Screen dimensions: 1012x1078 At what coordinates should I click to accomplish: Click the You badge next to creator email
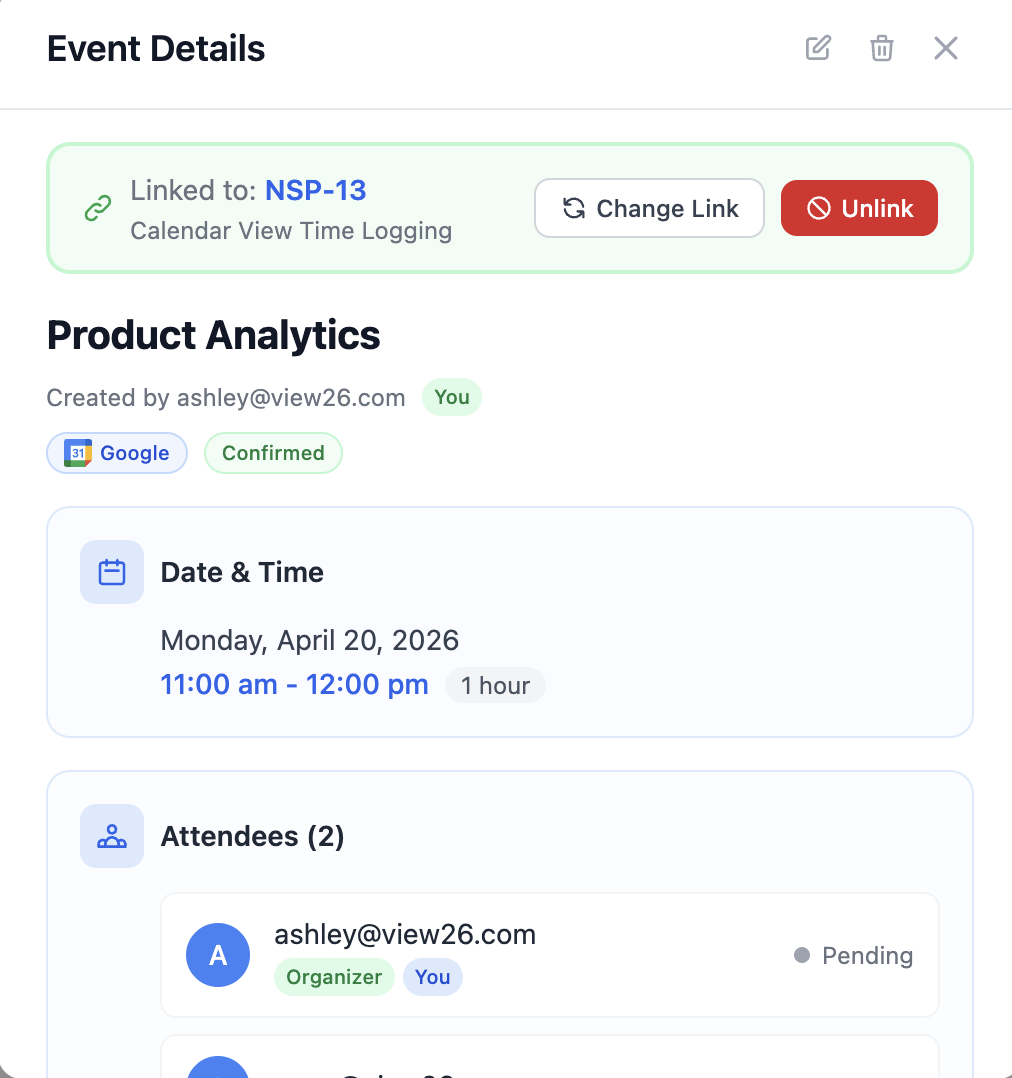point(452,397)
